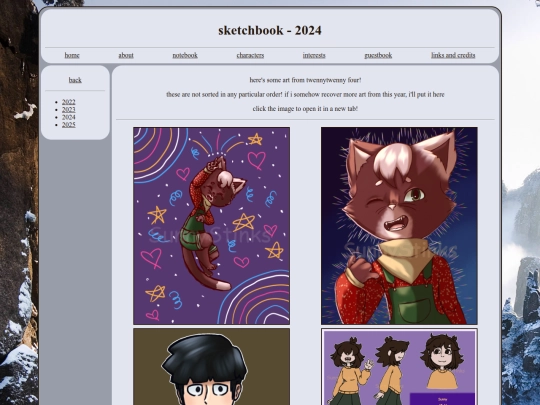The width and height of the screenshot is (540, 405).
Task: Open the interests page link
Action: pos(314,55)
